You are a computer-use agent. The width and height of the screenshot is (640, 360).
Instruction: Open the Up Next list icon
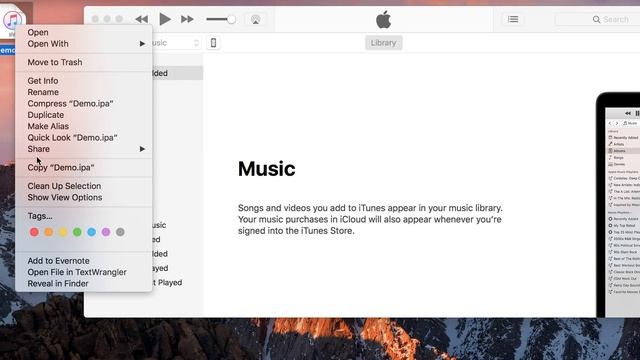pos(513,19)
